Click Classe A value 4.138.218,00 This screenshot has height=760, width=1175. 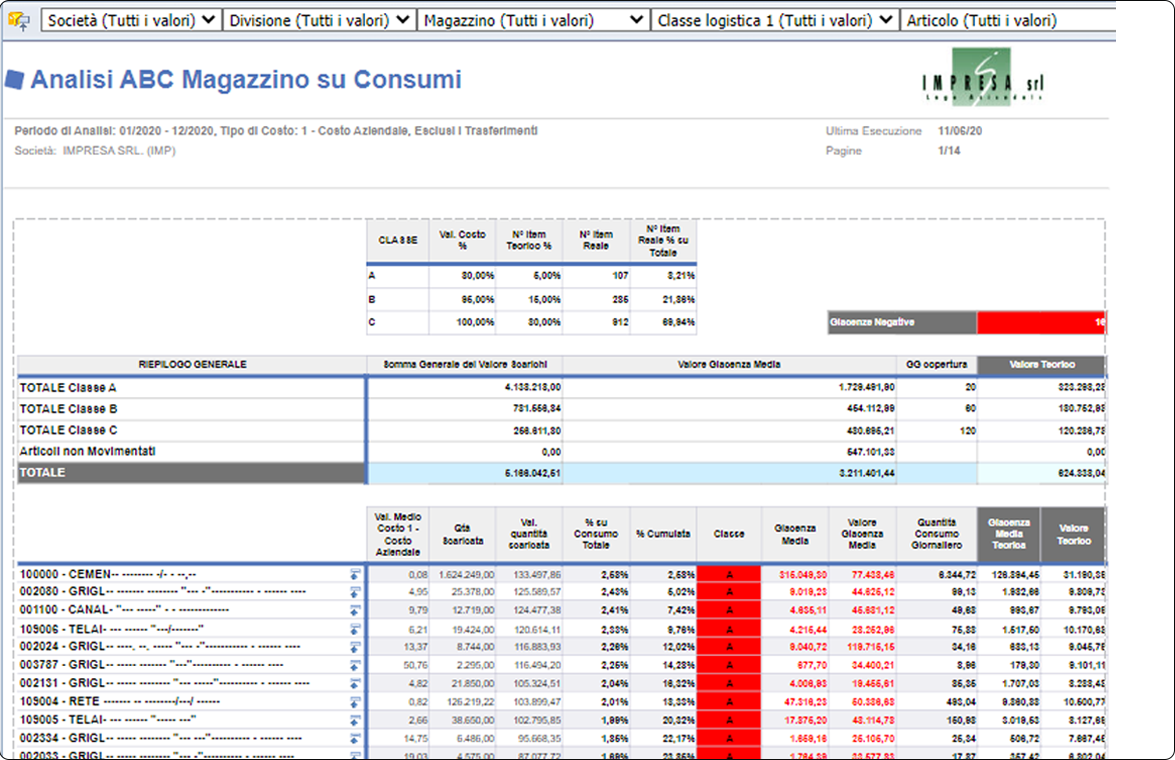(532, 388)
